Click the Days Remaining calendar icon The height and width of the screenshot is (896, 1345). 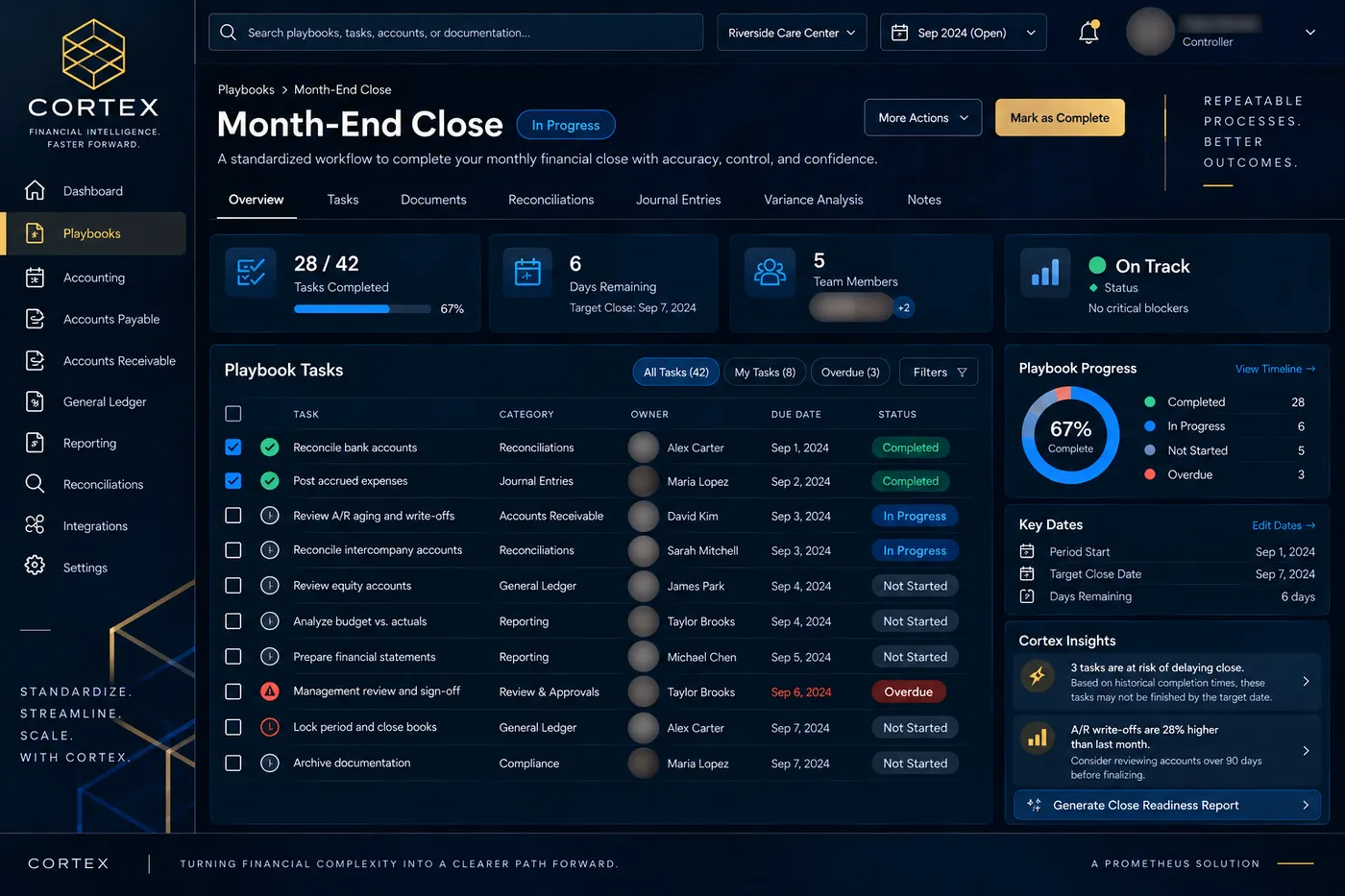pos(527,272)
